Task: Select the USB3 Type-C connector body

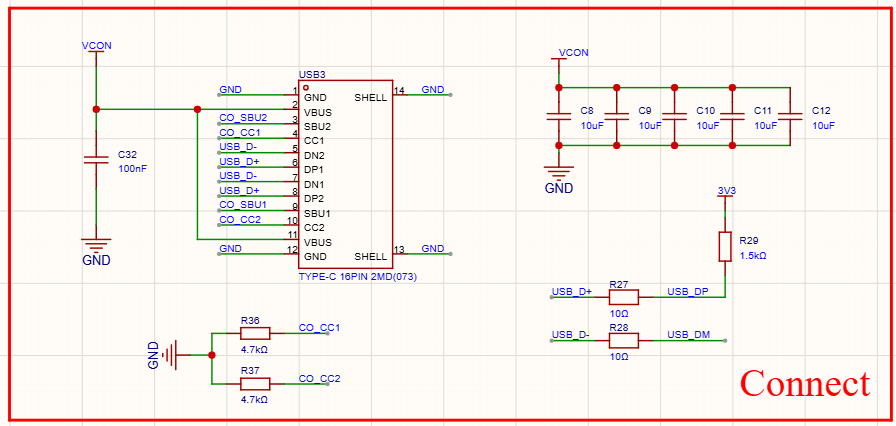Action: tap(345, 175)
